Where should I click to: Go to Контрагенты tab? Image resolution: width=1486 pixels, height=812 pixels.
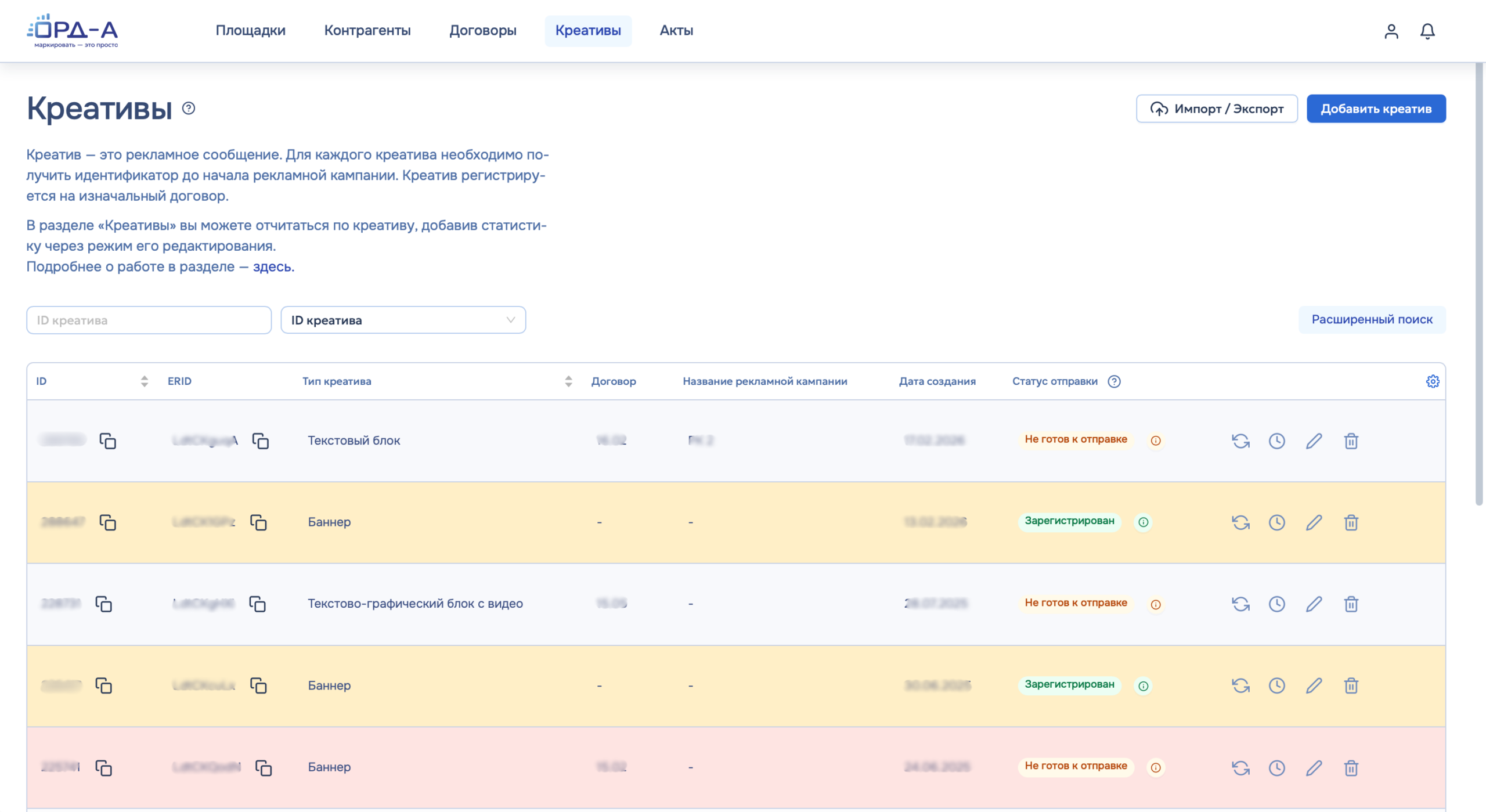367,30
